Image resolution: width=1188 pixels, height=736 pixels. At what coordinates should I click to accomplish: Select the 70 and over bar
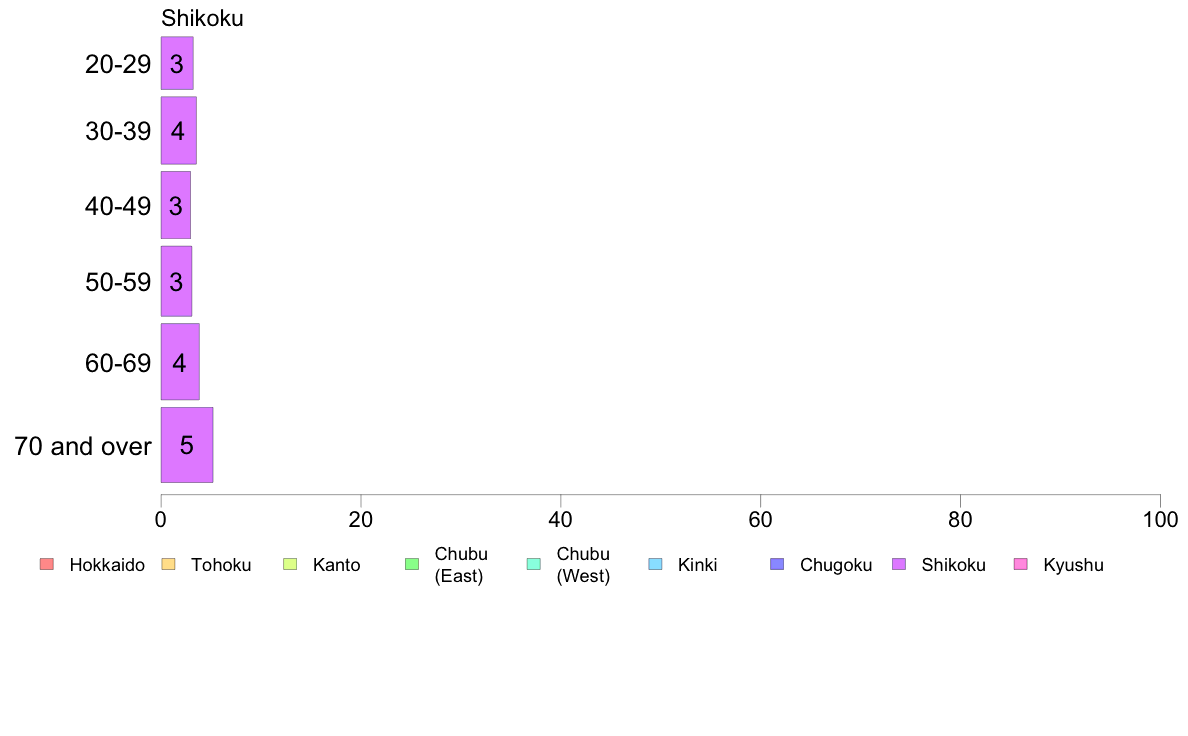pos(186,445)
